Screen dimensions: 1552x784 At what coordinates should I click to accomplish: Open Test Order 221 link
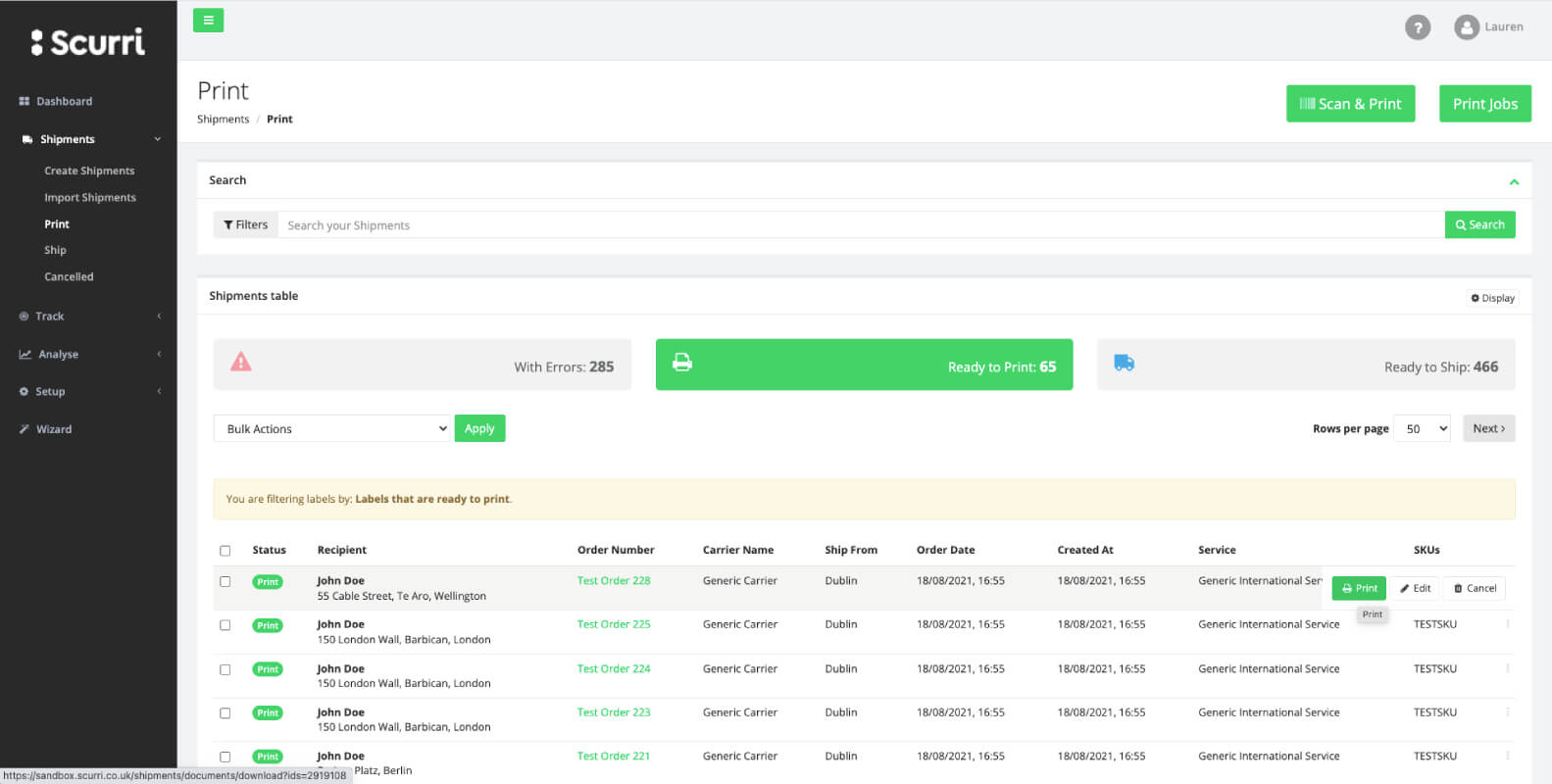click(x=614, y=756)
